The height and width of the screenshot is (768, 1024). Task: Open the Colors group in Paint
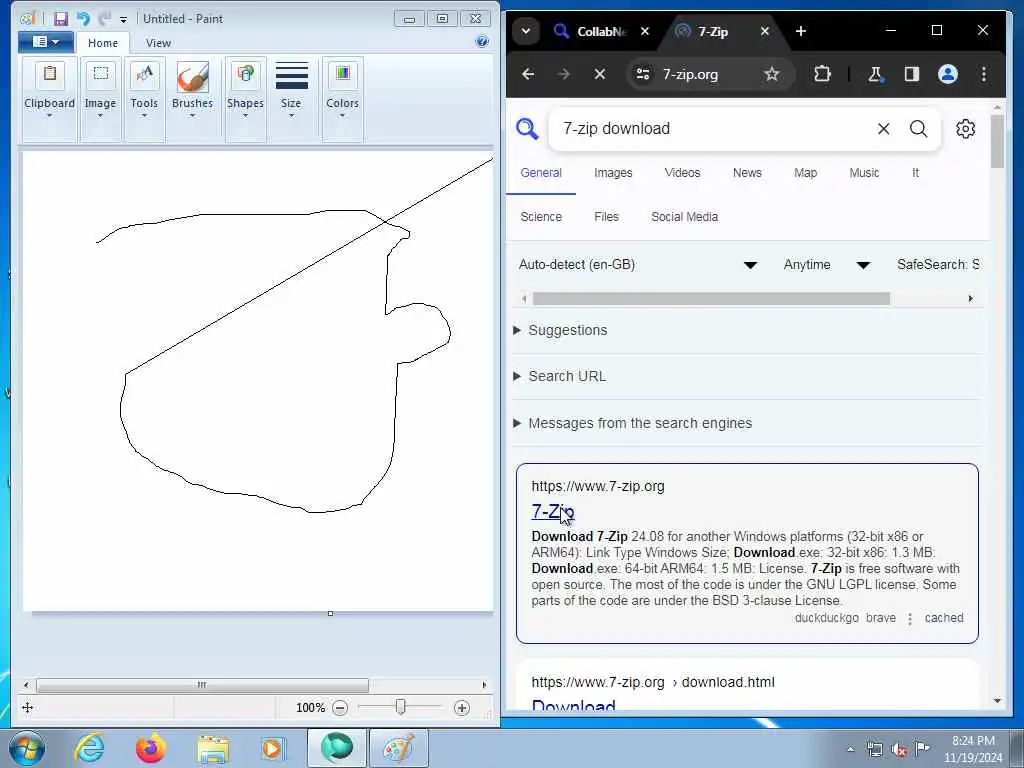342,99
